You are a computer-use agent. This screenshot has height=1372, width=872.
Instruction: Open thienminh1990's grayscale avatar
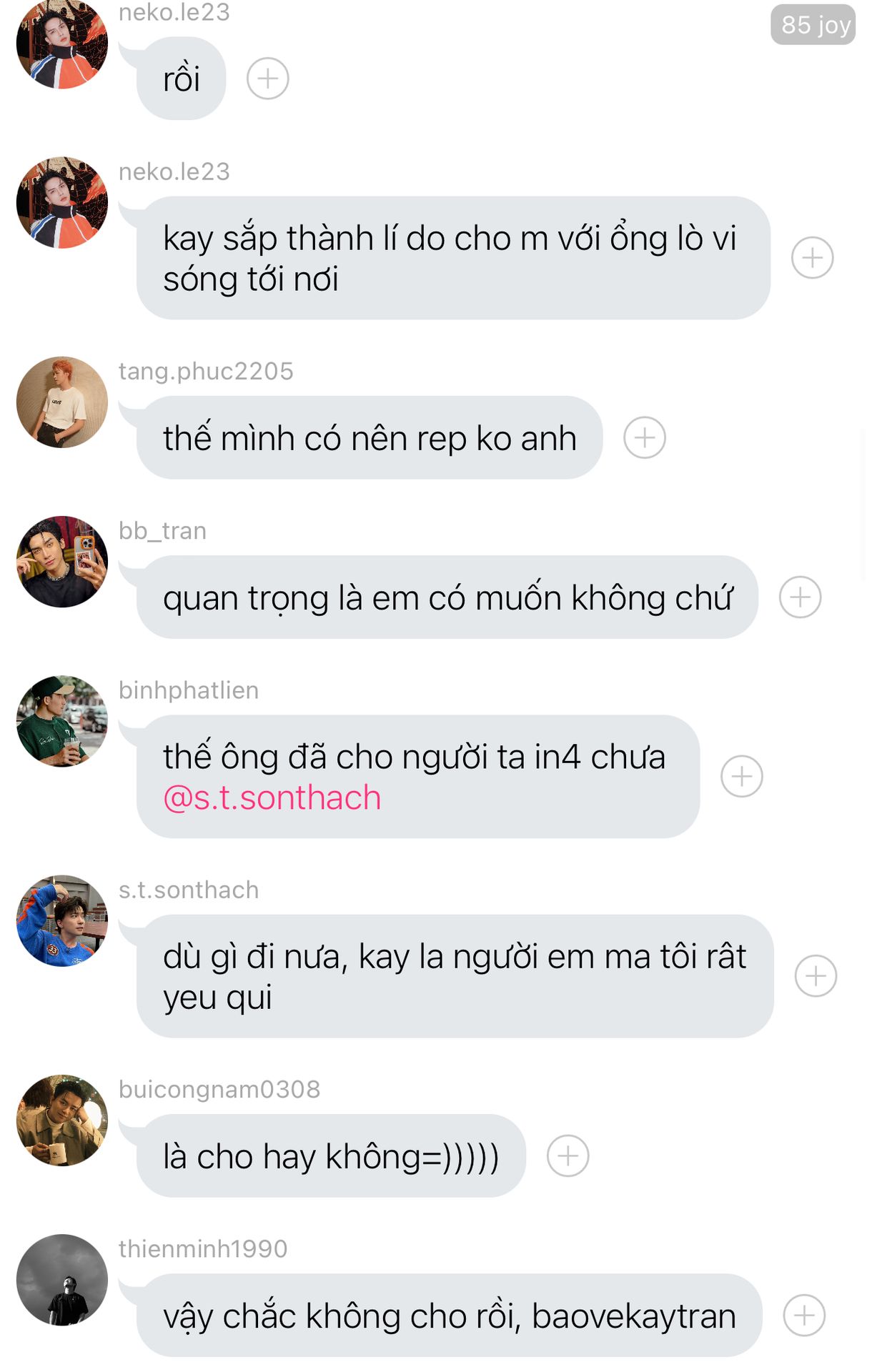click(62, 1280)
